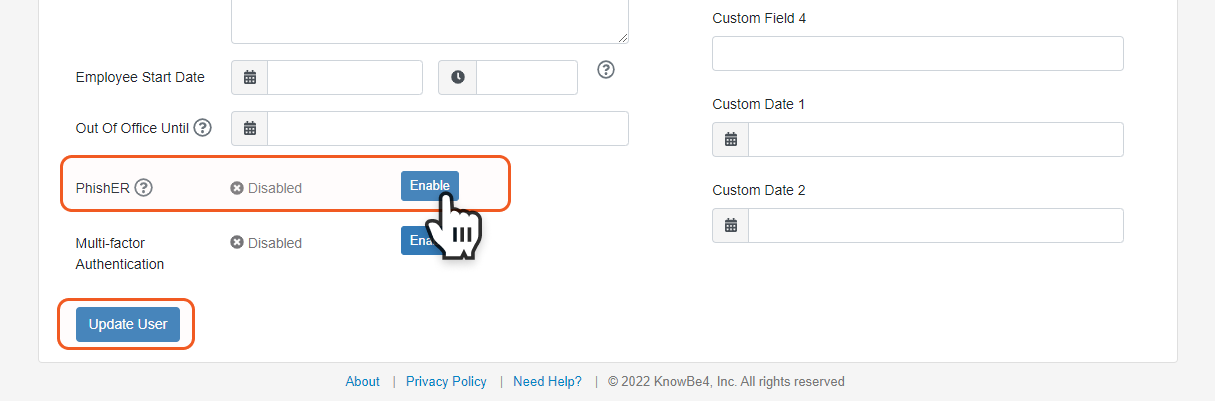Click the help icon beside the start time field
This screenshot has width=1215, height=401.
pos(606,70)
